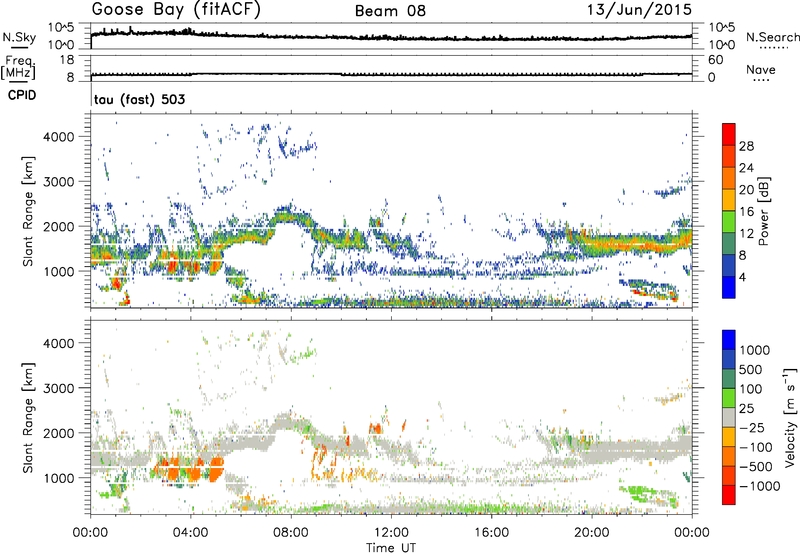The image size is (800, 554).
Task: Click the velocity panel 'Slant Range [km]' label
Action: tap(28, 418)
